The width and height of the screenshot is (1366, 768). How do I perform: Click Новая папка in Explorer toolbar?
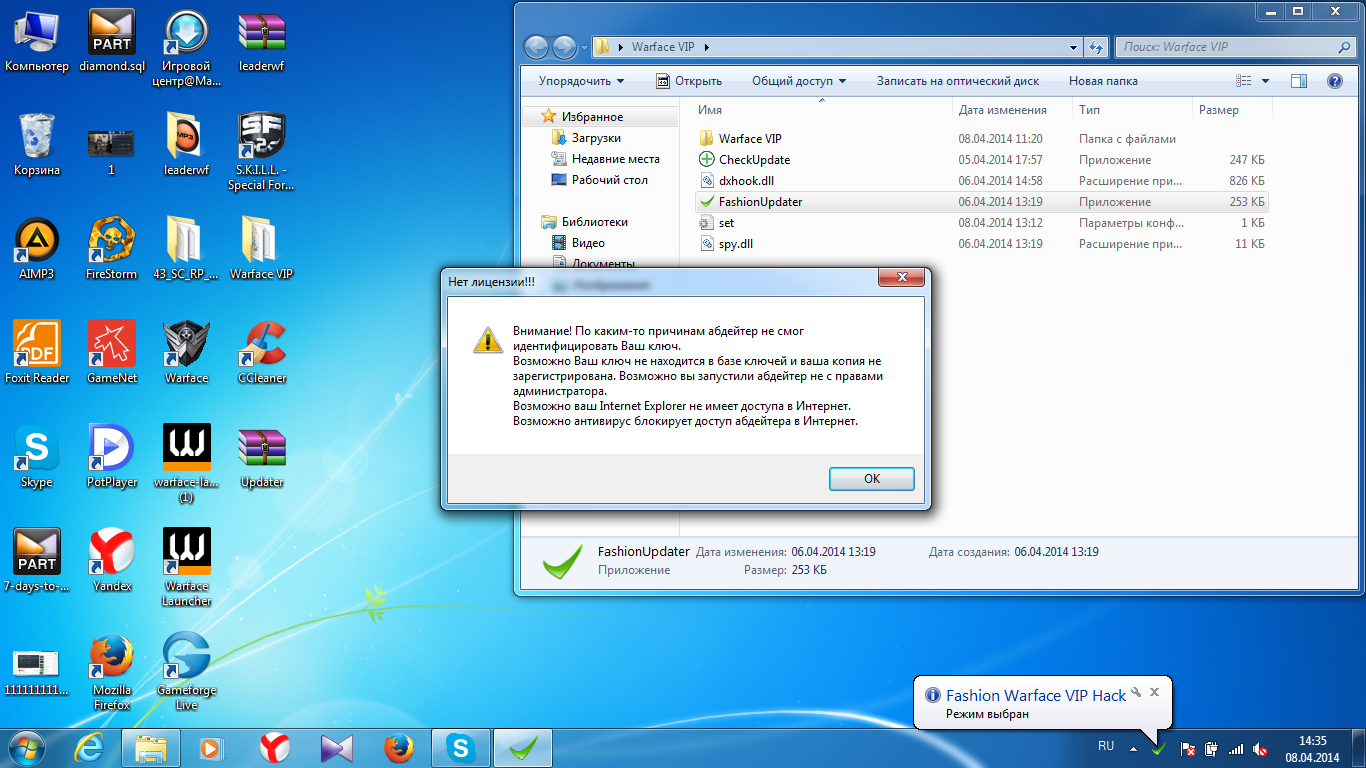[1103, 81]
